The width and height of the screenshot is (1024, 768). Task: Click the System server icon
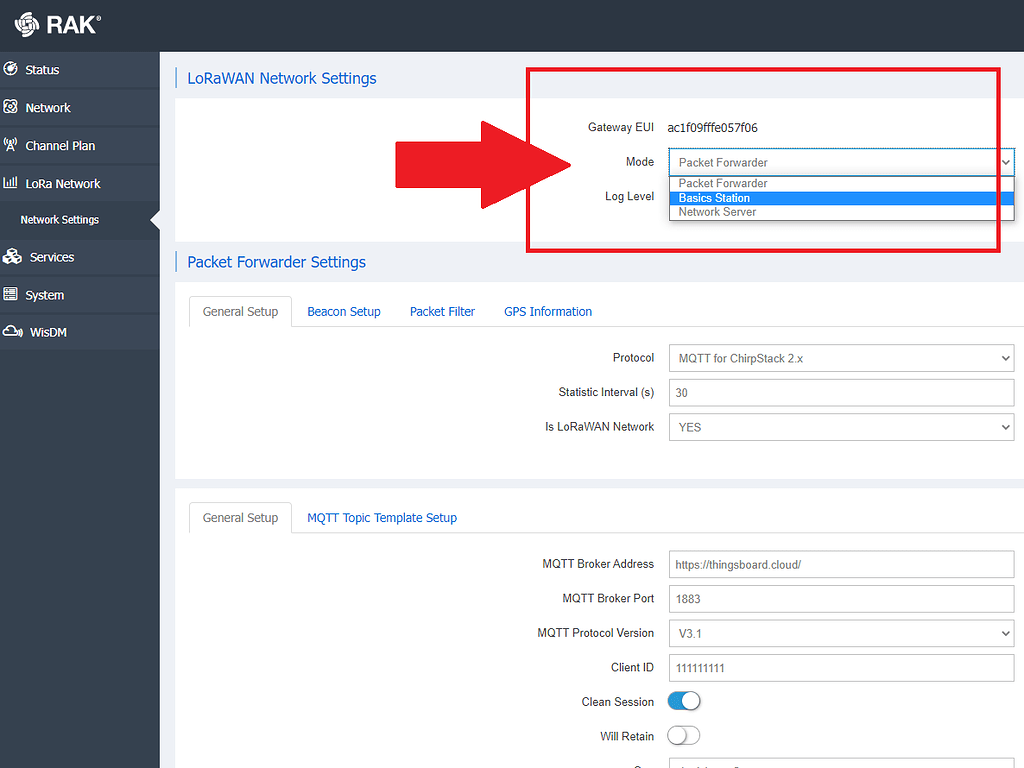tap(11, 295)
